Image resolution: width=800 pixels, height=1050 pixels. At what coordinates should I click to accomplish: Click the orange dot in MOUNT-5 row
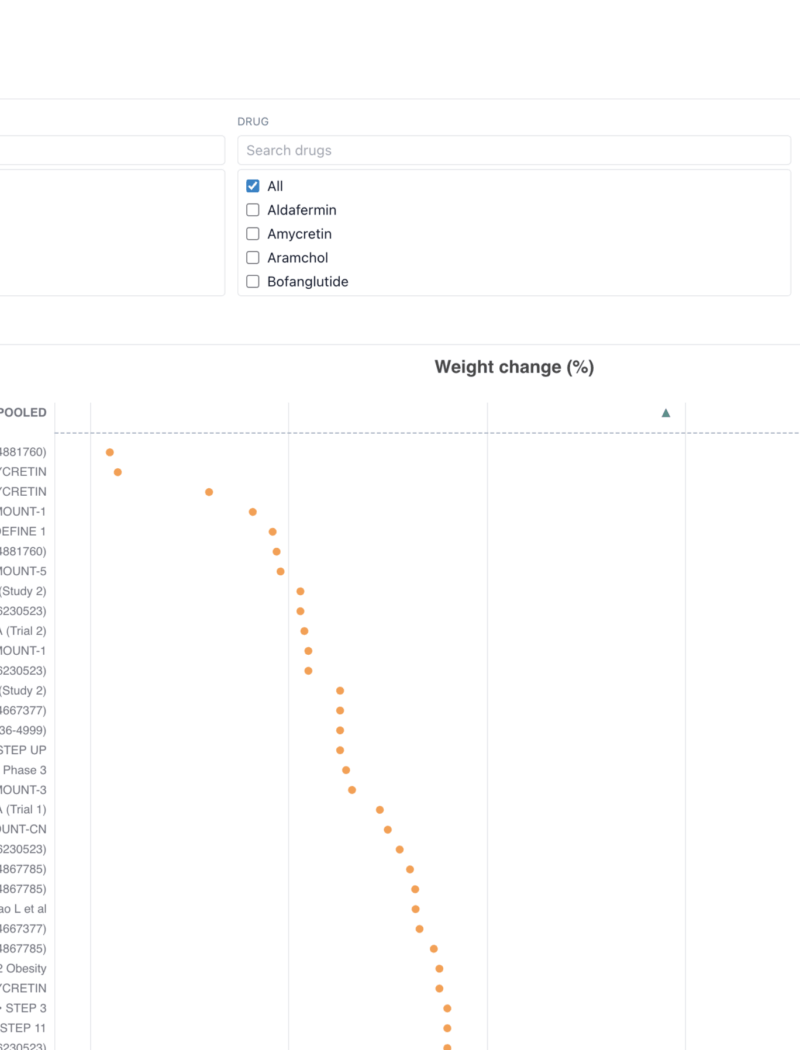coord(280,571)
